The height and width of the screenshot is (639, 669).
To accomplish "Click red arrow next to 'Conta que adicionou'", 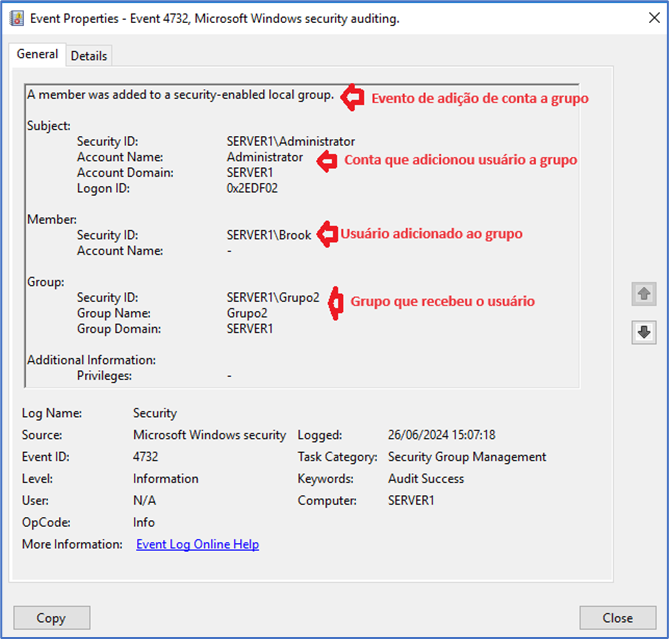I will pyautogui.click(x=326, y=160).
